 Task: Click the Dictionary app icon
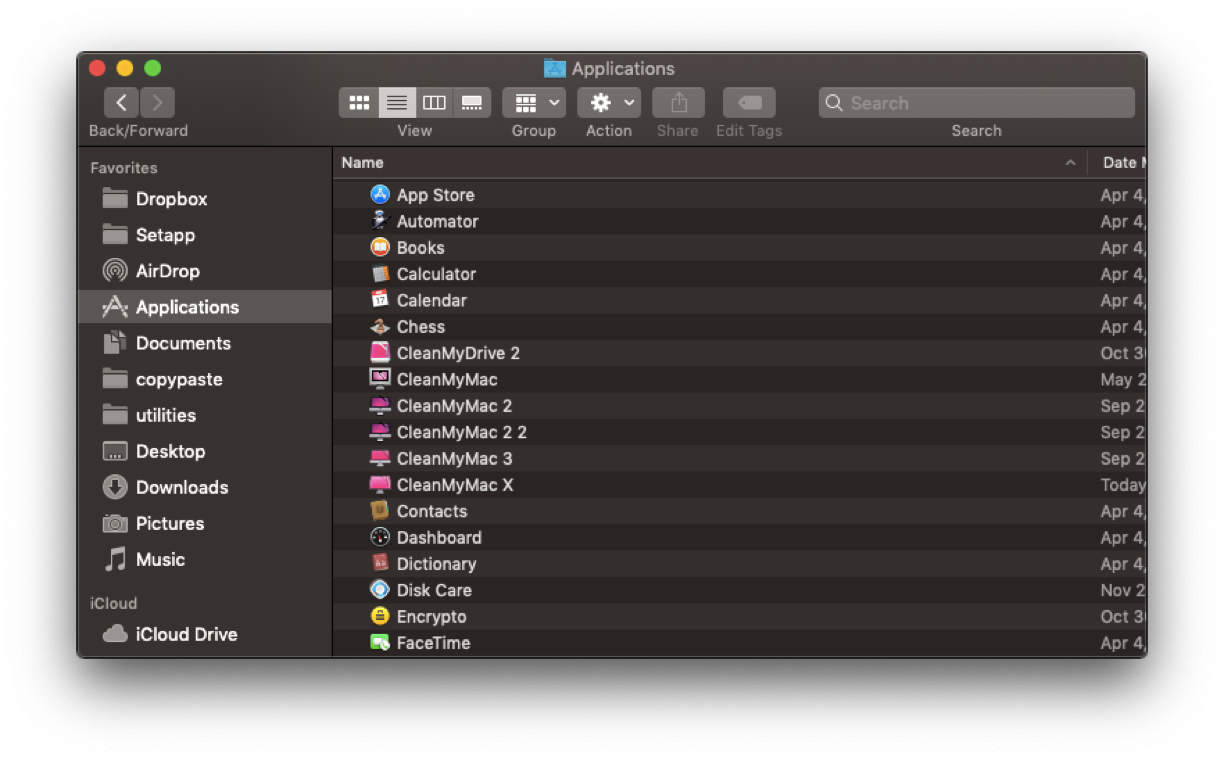(380, 564)
